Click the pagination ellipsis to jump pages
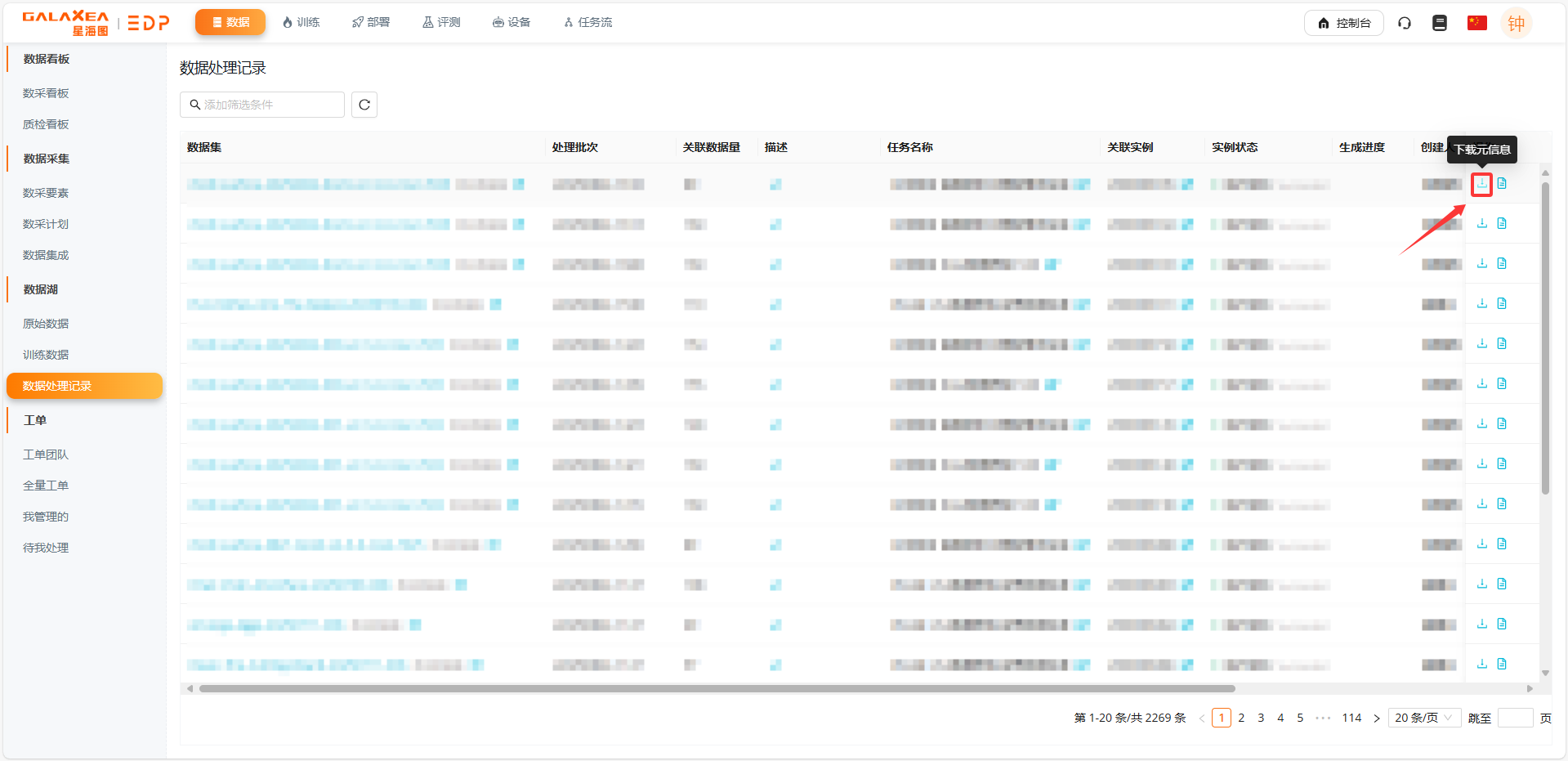The width and height of the screenshot is (1568, 761). tap(1323, 718)
